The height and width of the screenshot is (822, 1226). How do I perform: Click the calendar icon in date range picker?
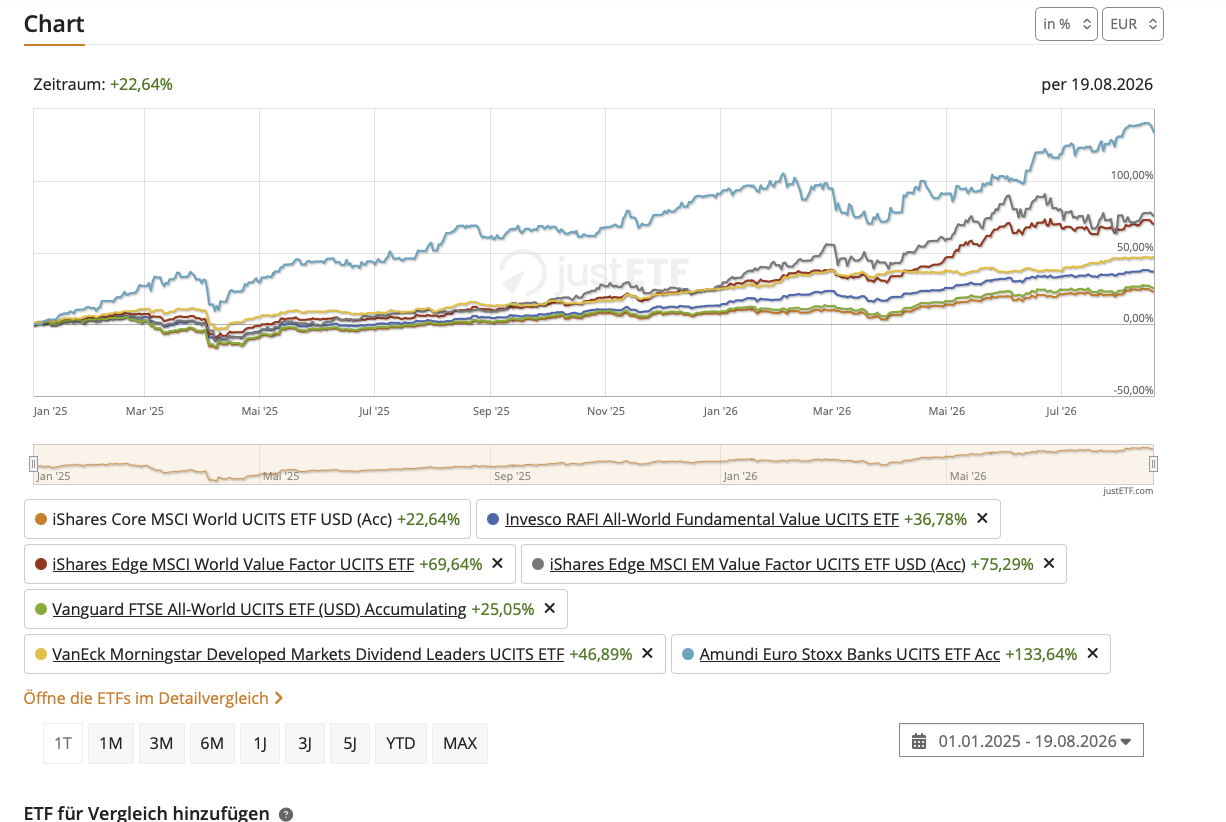[919, 741]
